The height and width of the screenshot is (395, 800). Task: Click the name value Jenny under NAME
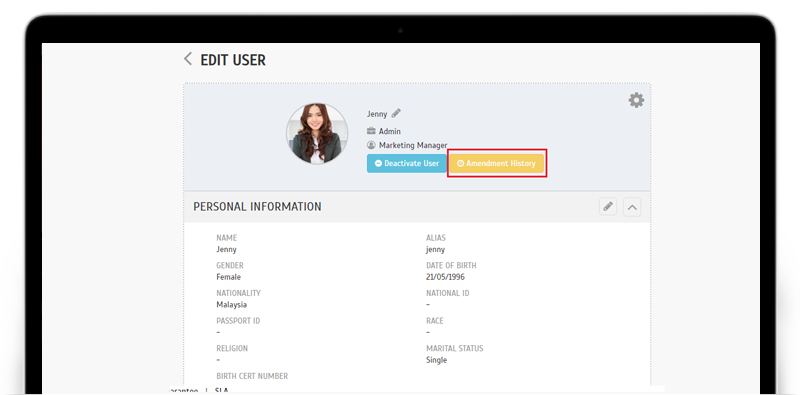227,250
